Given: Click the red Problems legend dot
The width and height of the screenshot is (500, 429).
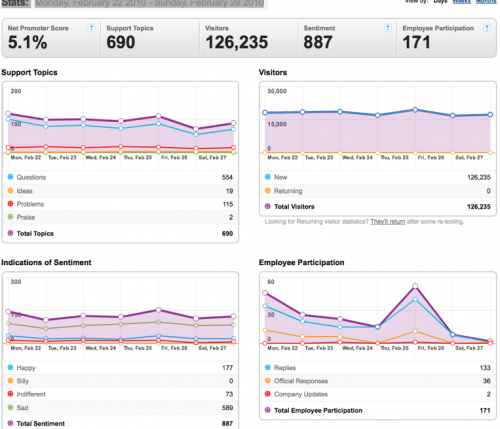Looking at the screenshot, I should (x=10, y=204).
